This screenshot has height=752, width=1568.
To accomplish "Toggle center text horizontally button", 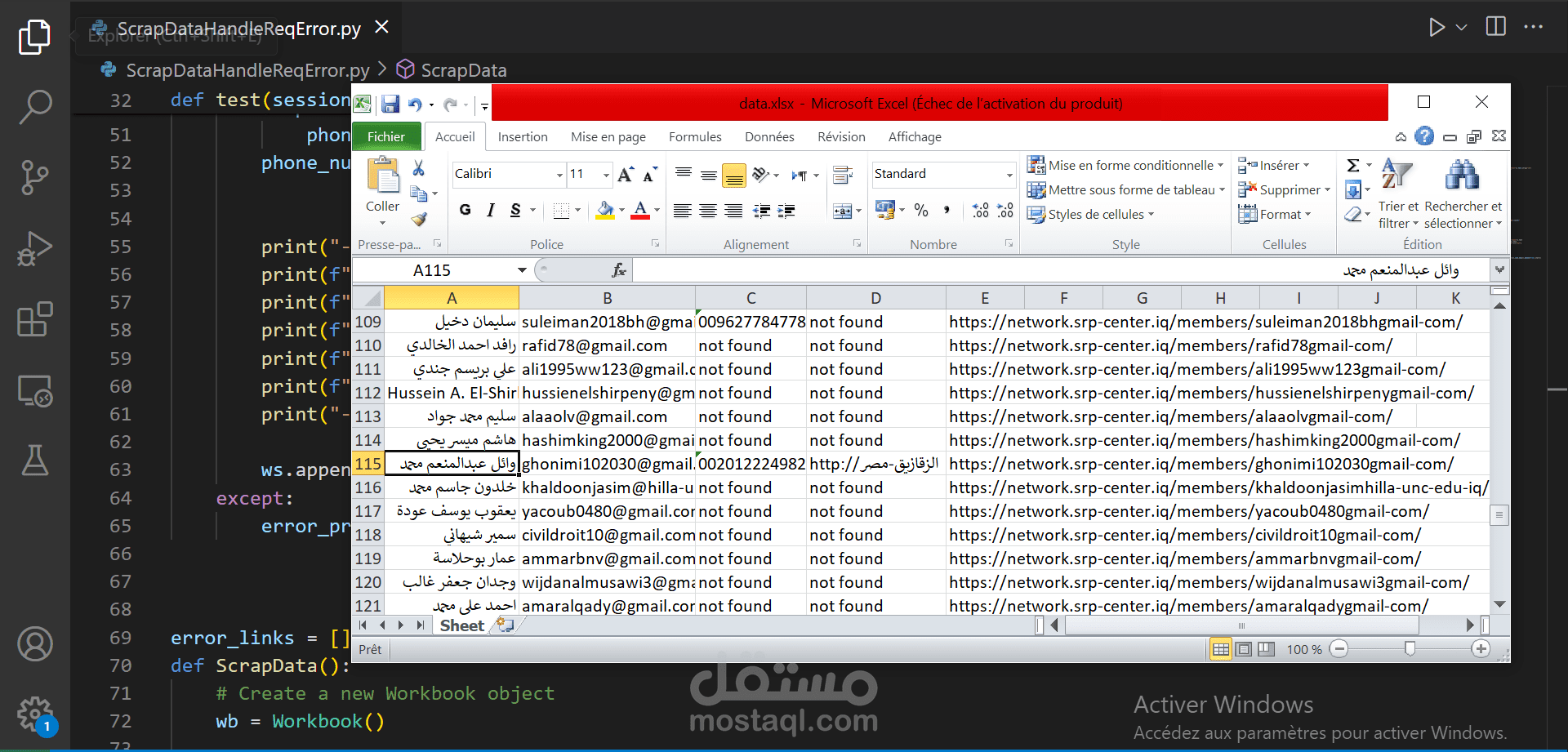I will [708, 211].
